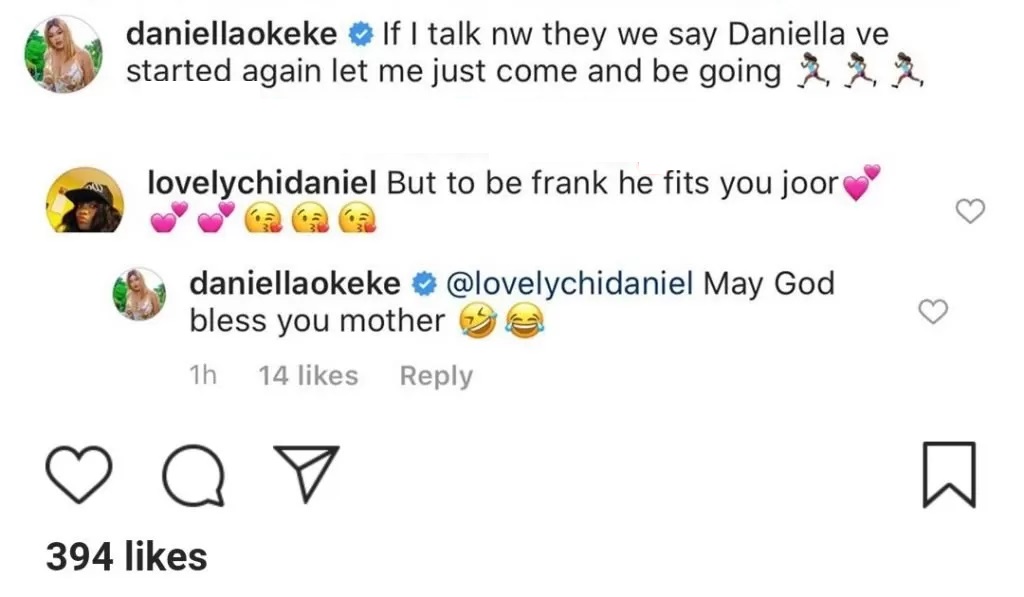Like the post with the large heart icon

(78, 474)
